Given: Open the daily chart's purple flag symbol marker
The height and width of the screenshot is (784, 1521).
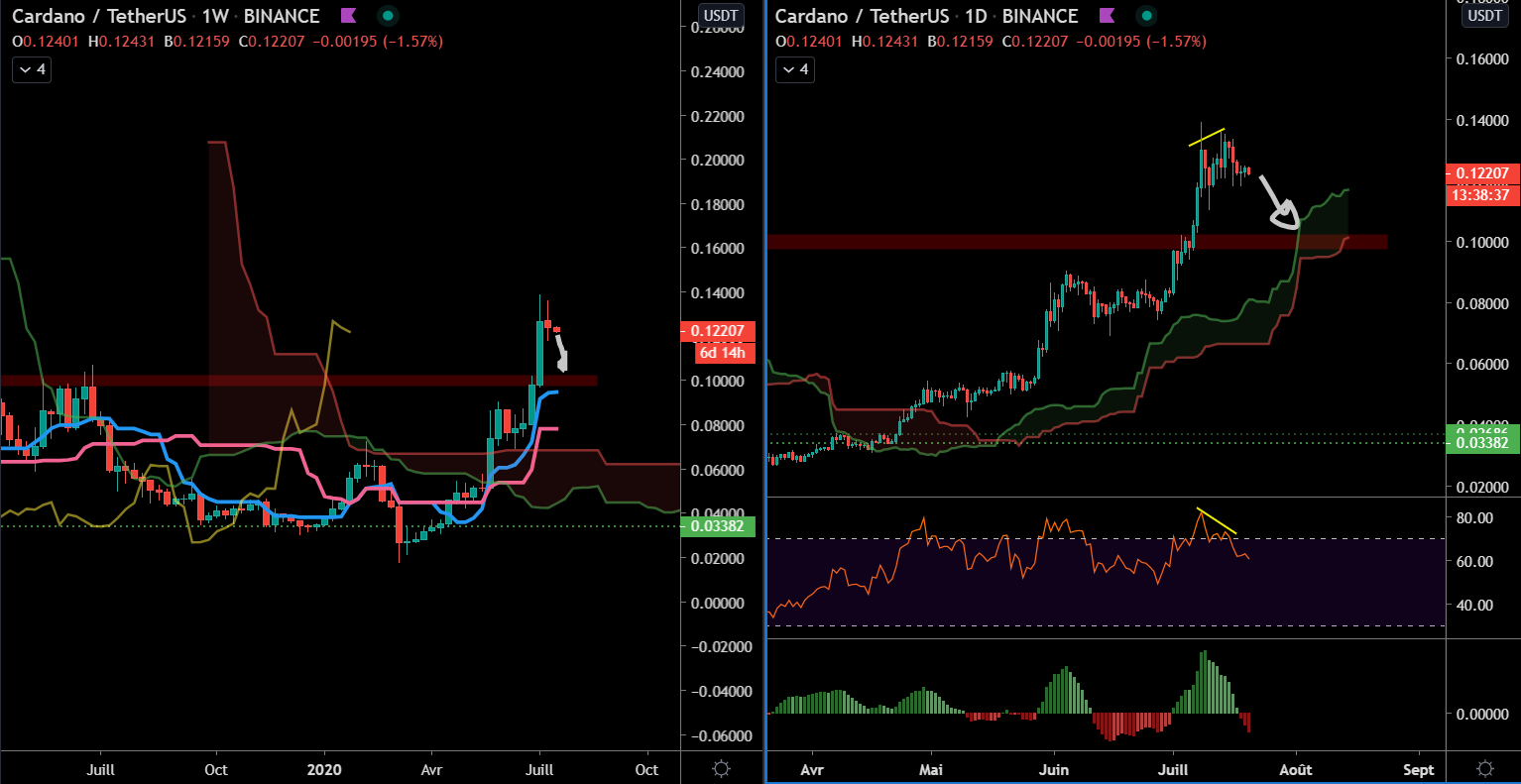Looking at the screenshot, I should 1108,16.
